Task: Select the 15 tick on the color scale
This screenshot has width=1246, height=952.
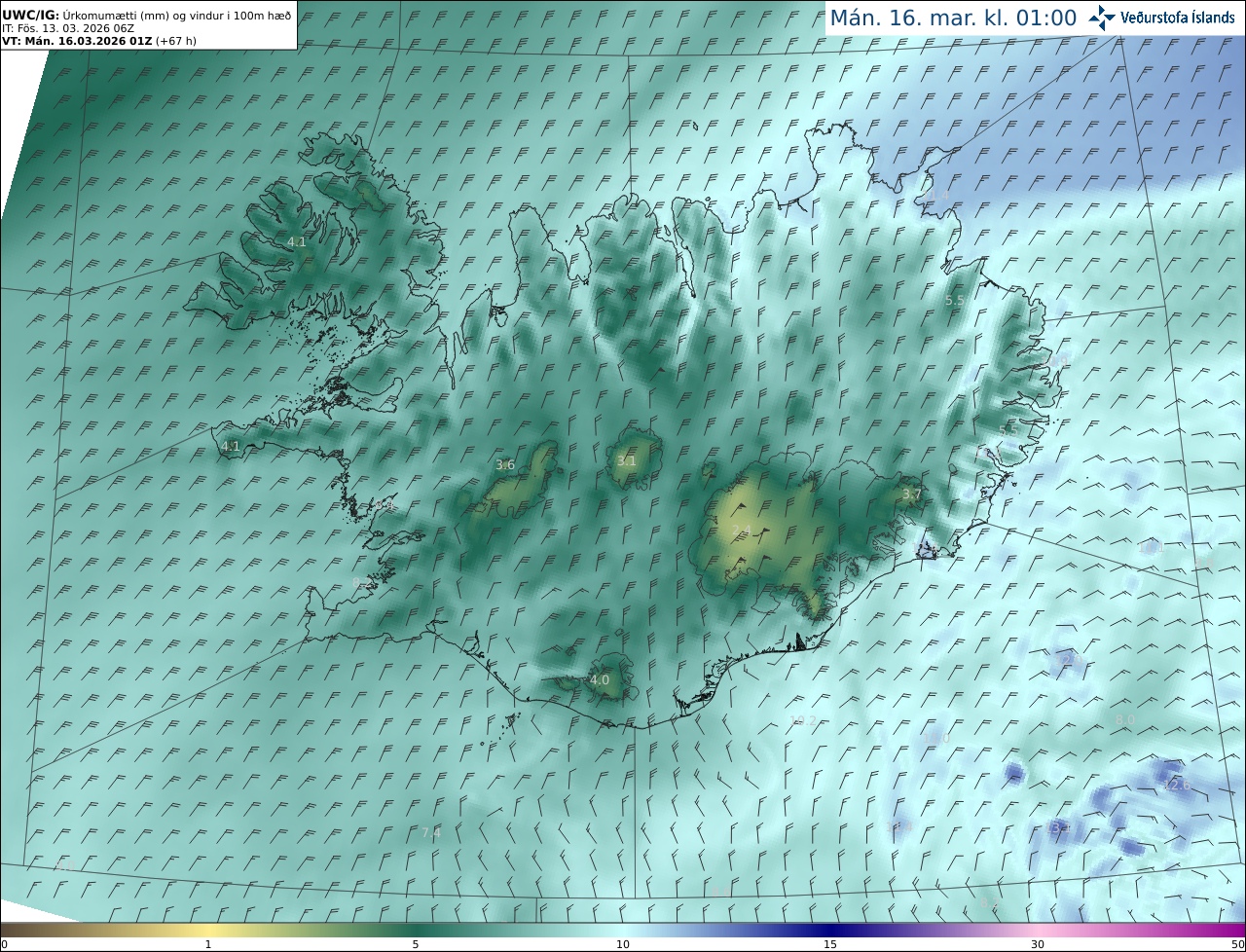Action: point(830,944)
